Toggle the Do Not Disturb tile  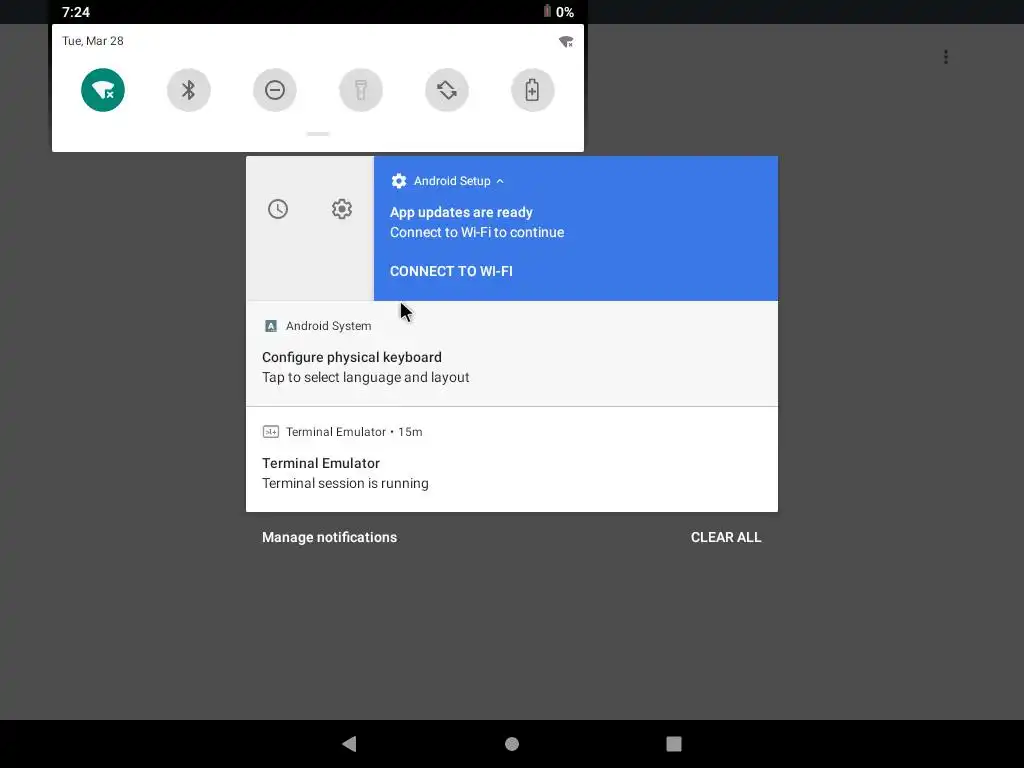point(275,90)
